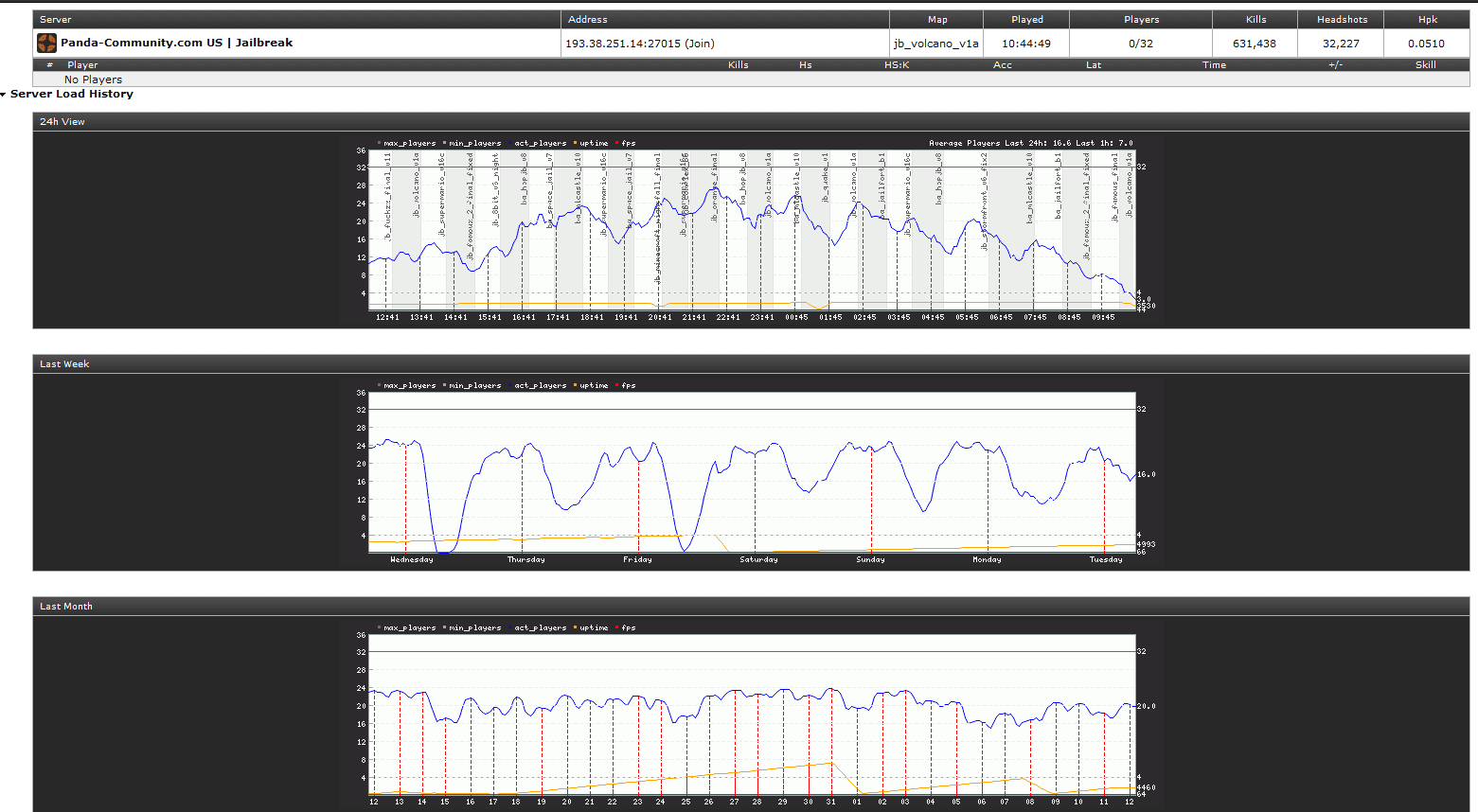Click the Kills header in the player list row

(x=738, y=65)
